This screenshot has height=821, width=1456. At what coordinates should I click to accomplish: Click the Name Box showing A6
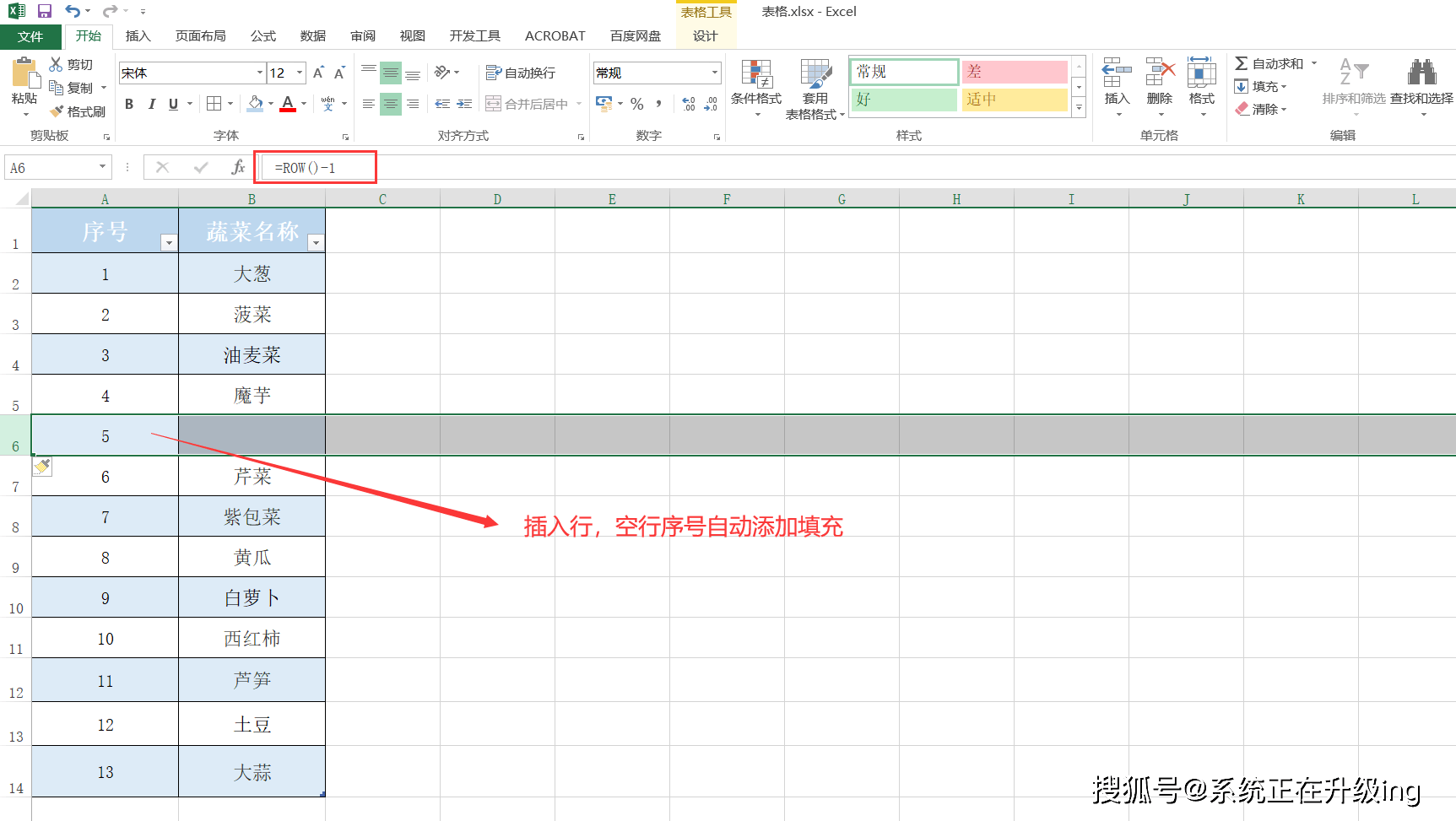(51, 168)
